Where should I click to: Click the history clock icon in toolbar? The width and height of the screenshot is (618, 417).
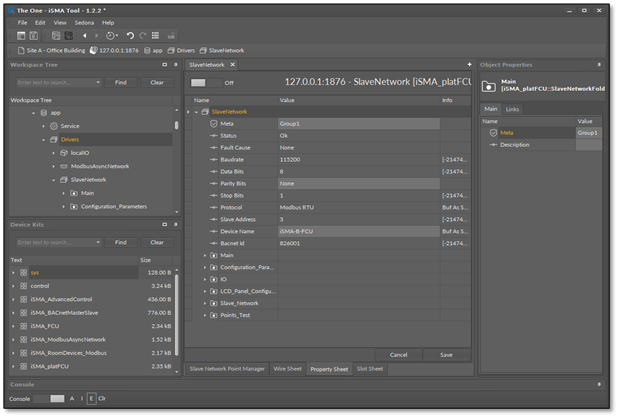tap(112, 35)
